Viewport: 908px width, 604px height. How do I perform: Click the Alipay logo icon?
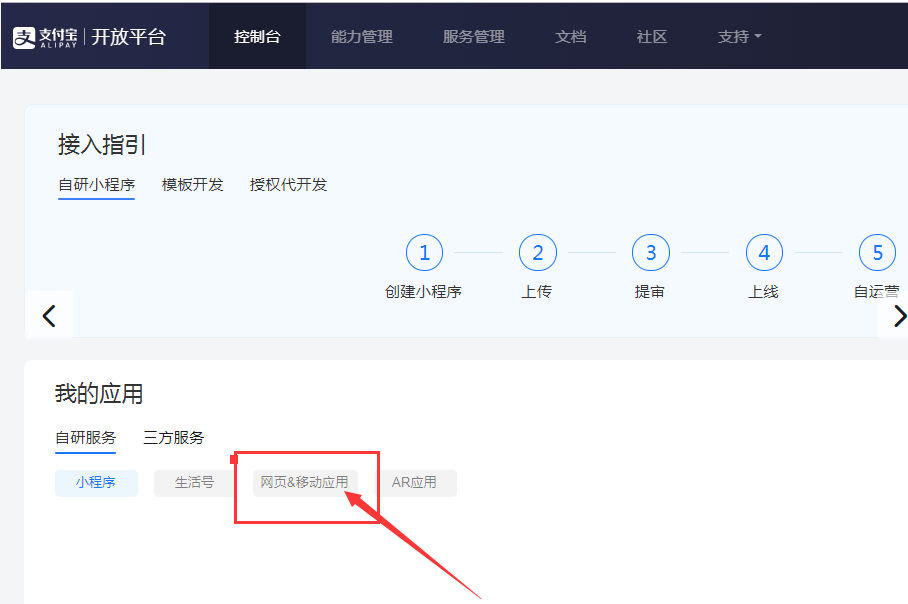24,37
